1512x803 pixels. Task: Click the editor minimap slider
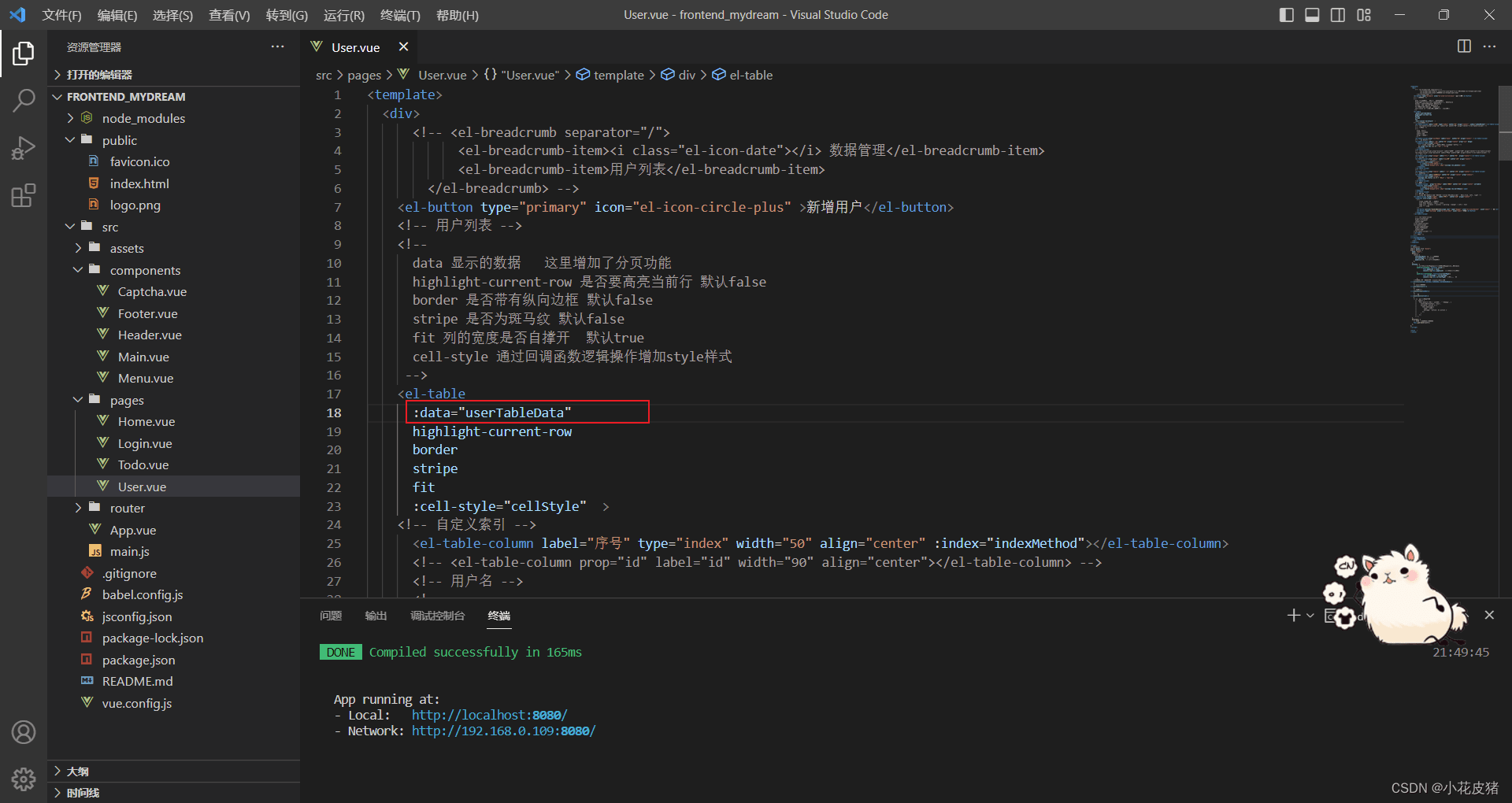click(1505, 122)
